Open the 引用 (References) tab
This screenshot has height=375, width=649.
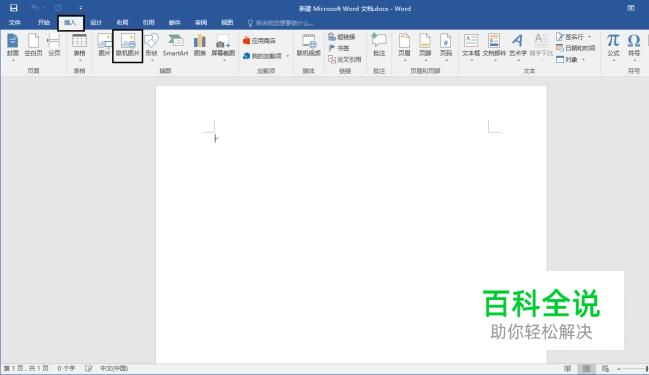tap(148, 23)
